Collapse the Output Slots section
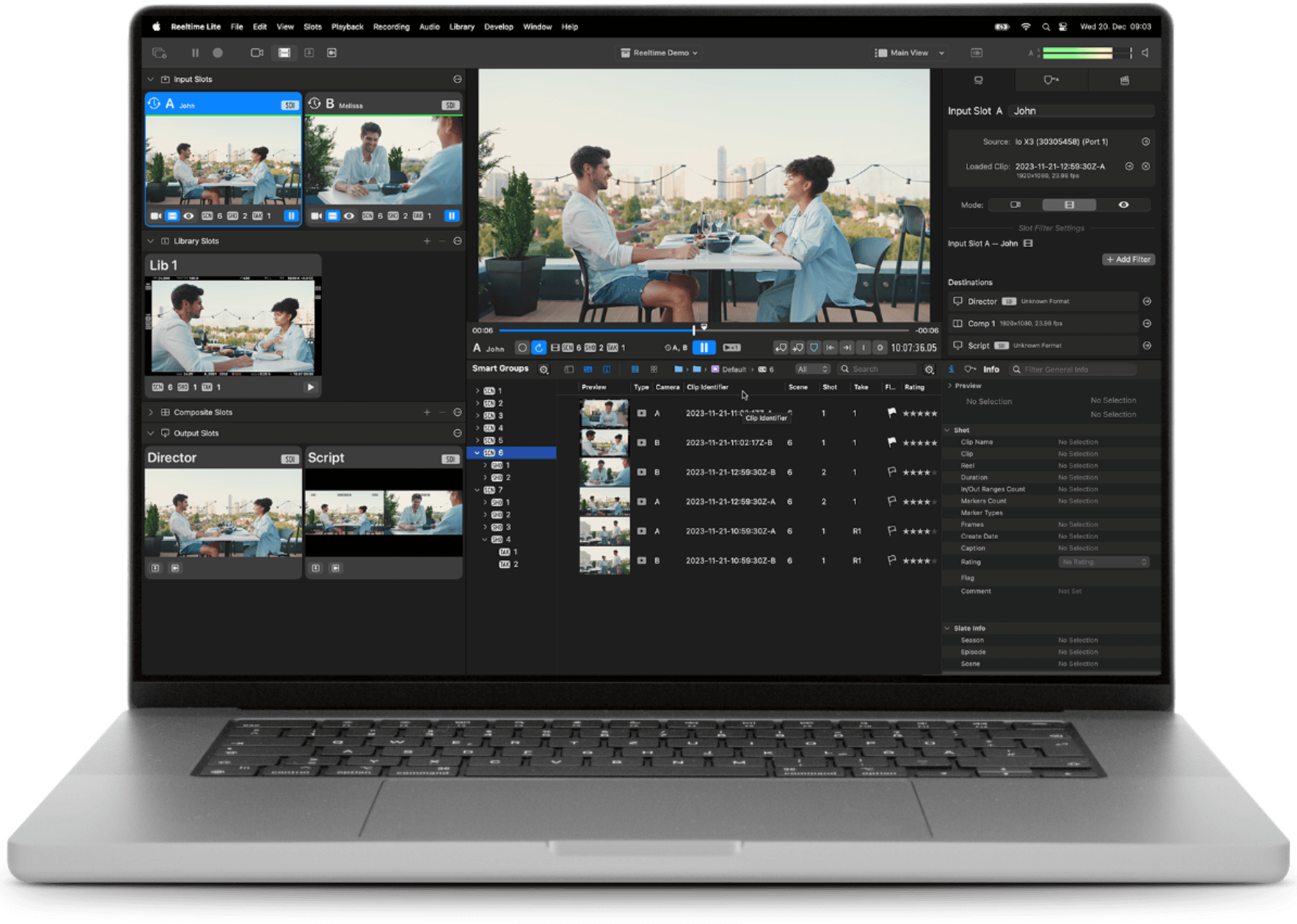 point(151,433)
